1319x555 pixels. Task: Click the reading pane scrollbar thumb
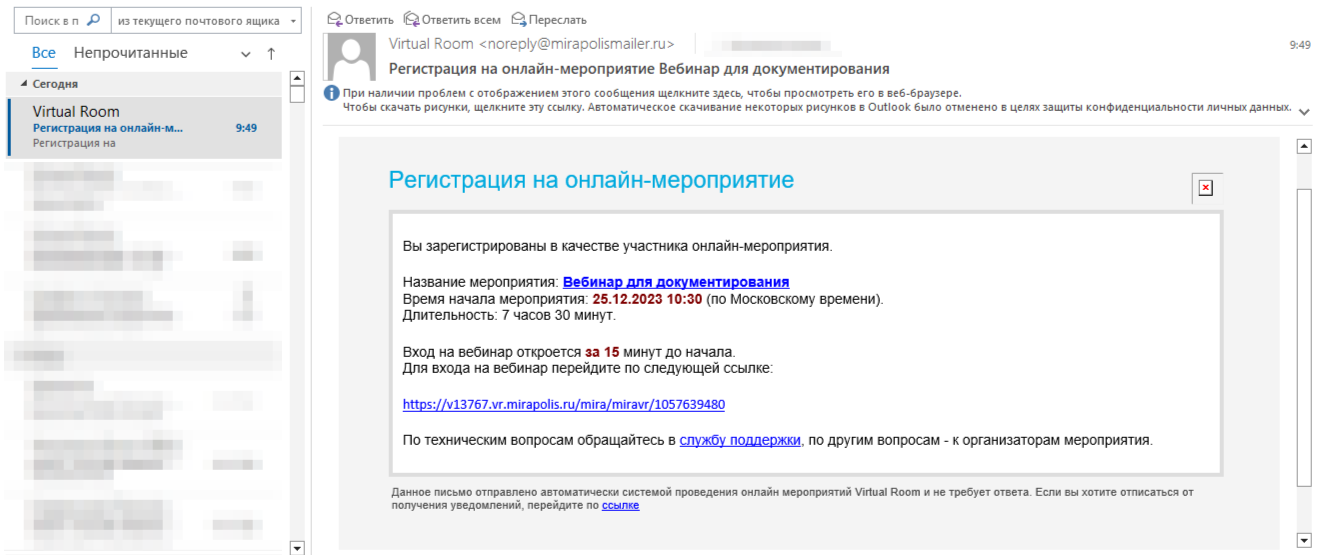point(1303,336)
